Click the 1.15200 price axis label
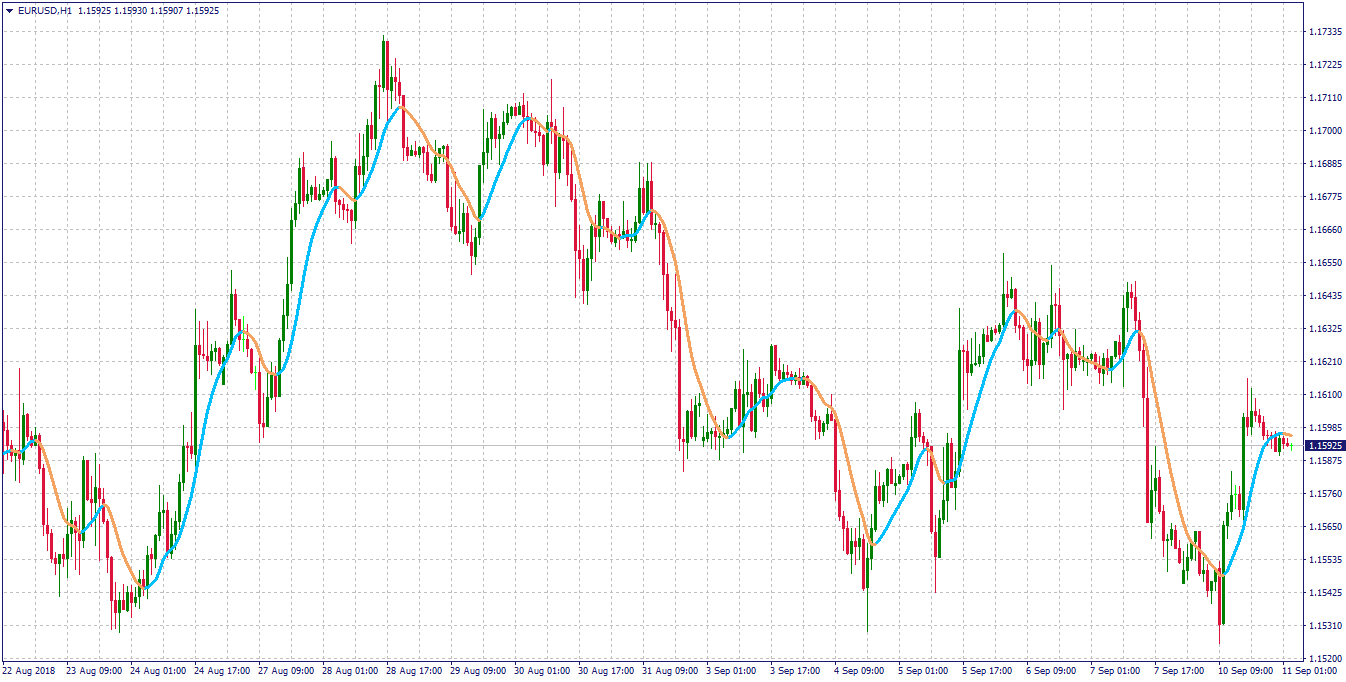Image resolution: width=1346 pixels, height=682 pixels. point(1324,659)
